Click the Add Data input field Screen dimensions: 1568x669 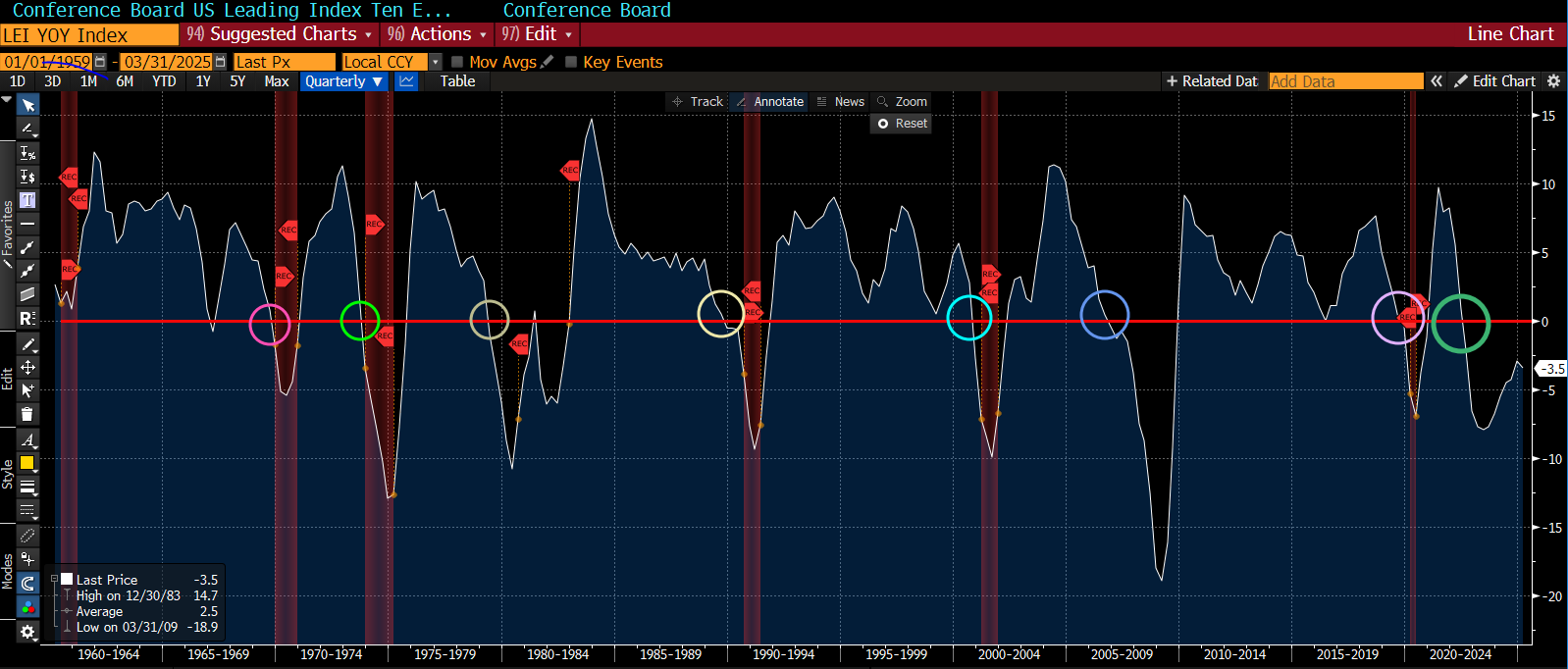1345,81
